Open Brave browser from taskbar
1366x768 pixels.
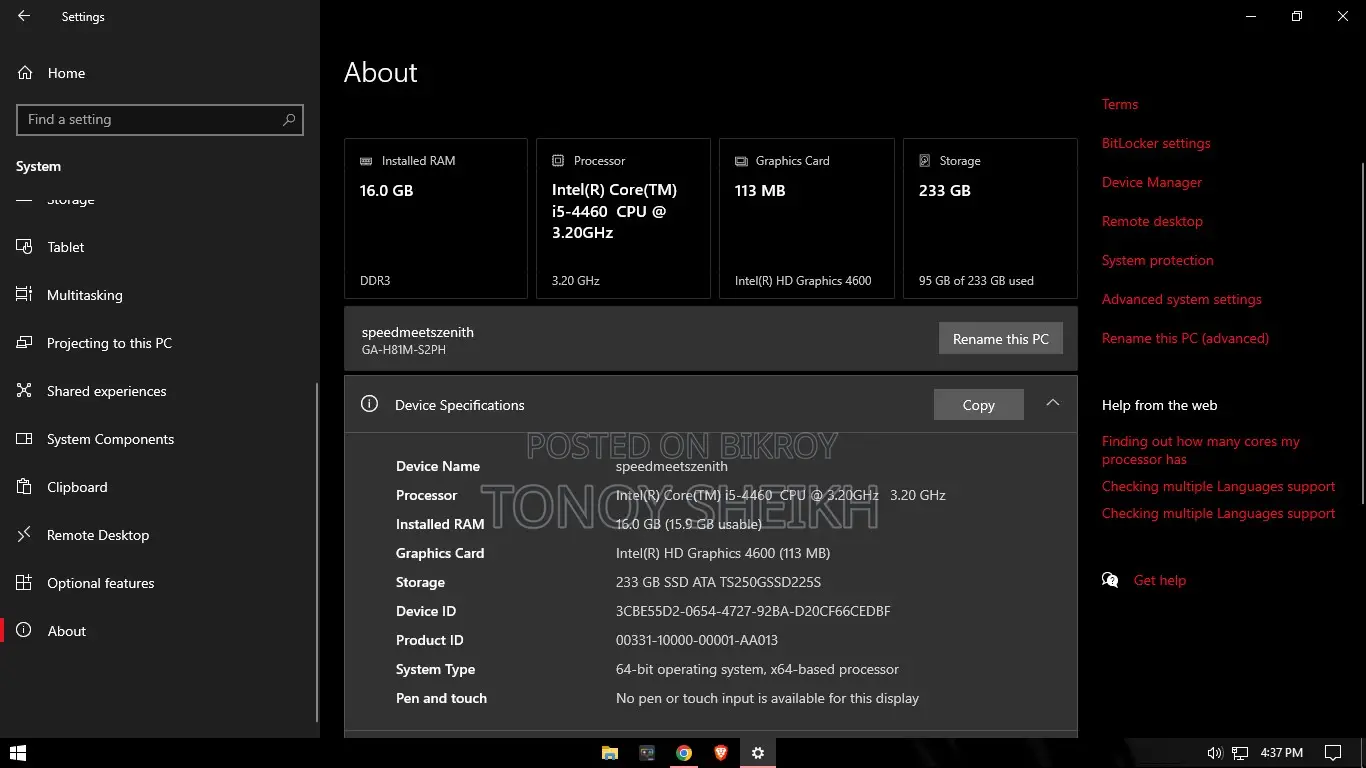(721, 753)
